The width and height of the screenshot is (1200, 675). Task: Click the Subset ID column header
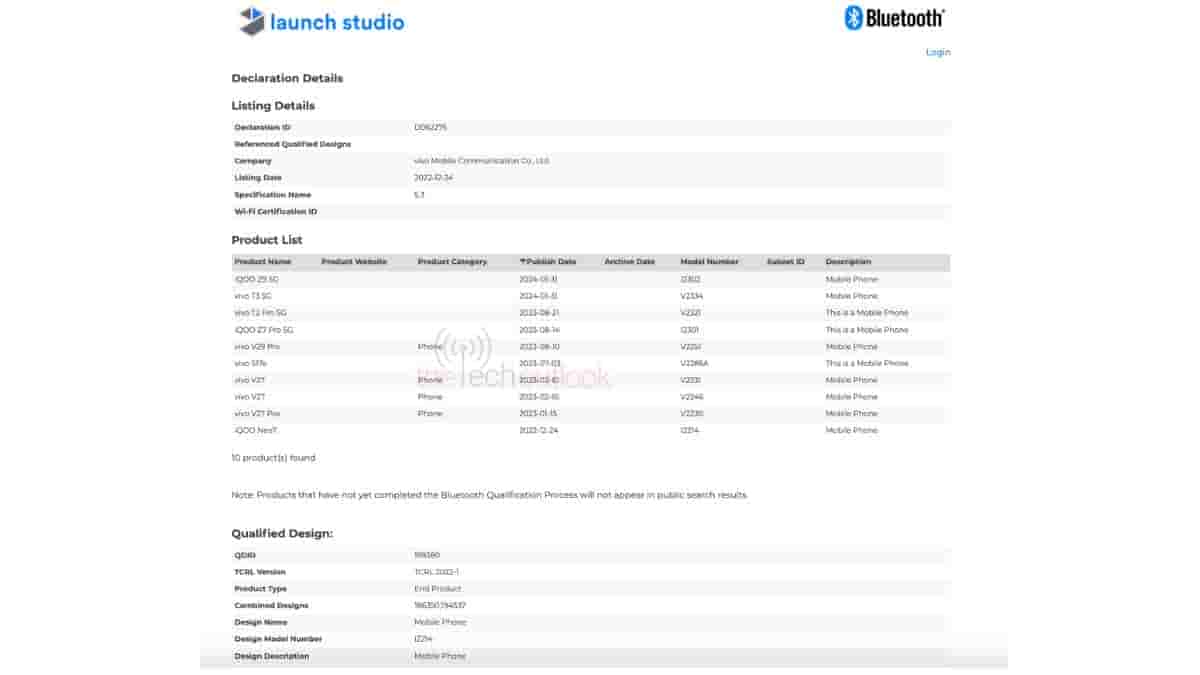click(x=785, y=262)
